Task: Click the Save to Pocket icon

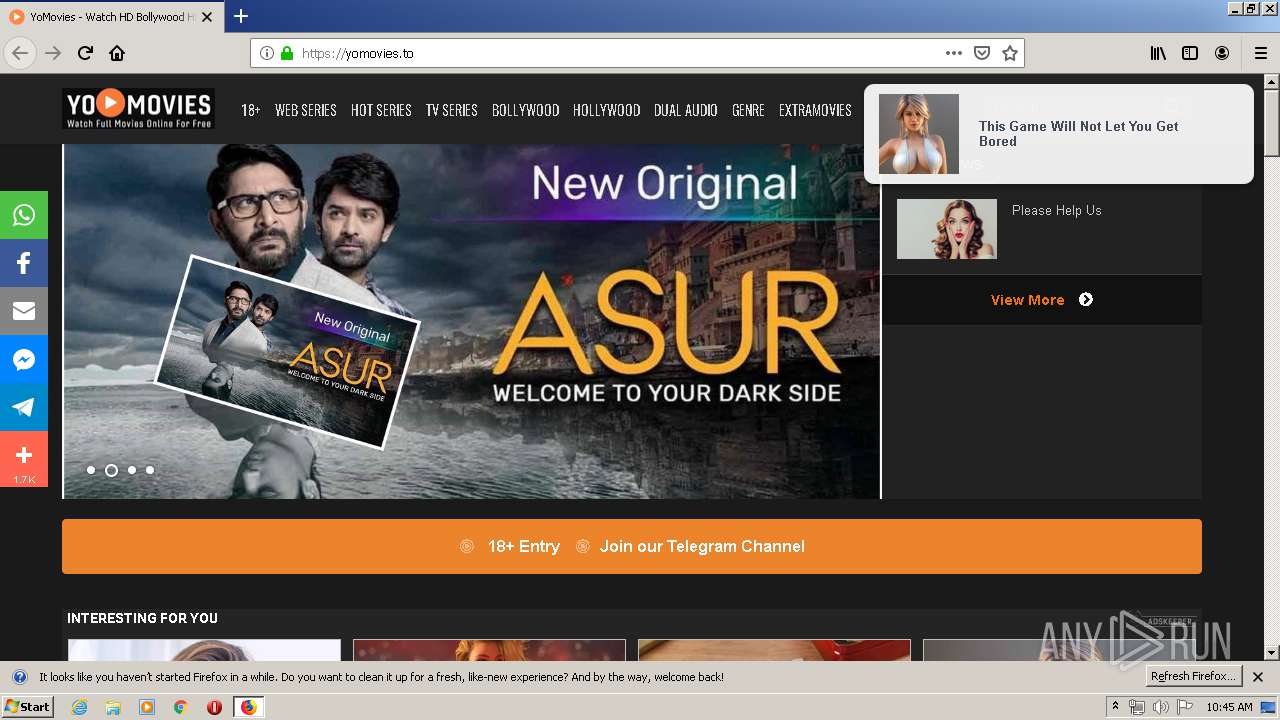Action: point(982,53)
